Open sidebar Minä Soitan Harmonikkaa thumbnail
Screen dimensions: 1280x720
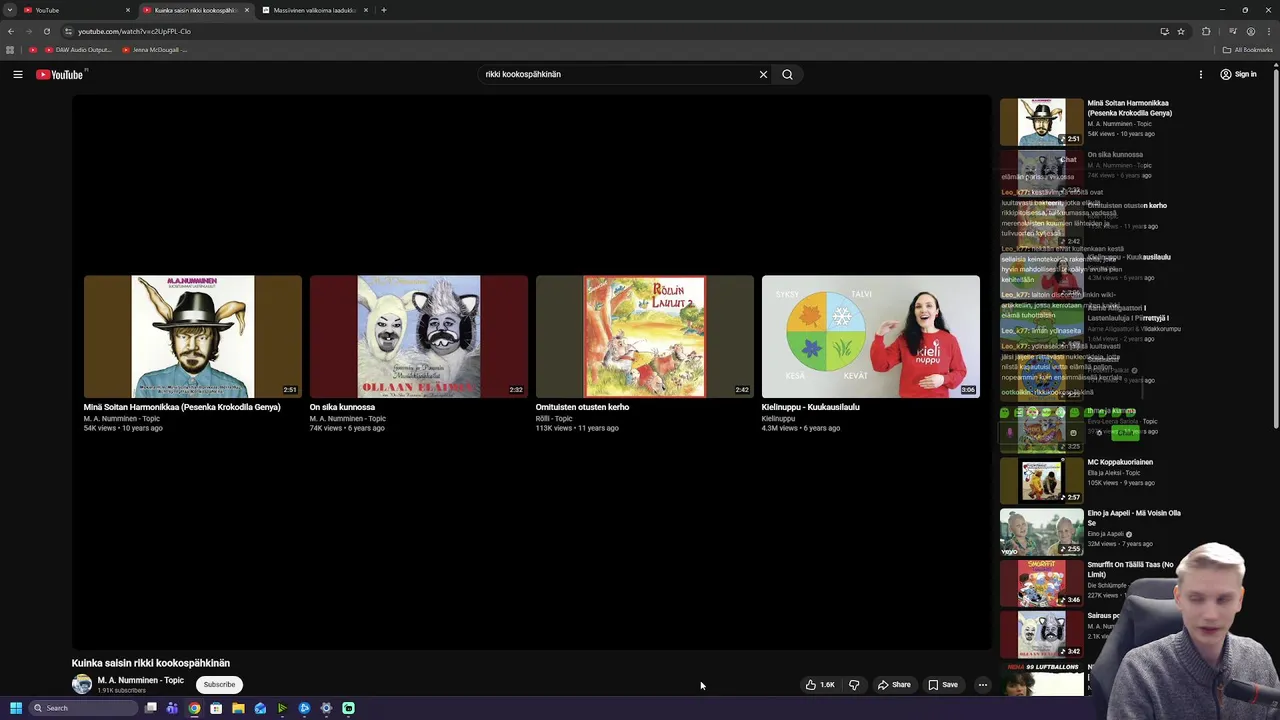point(1041,122)
